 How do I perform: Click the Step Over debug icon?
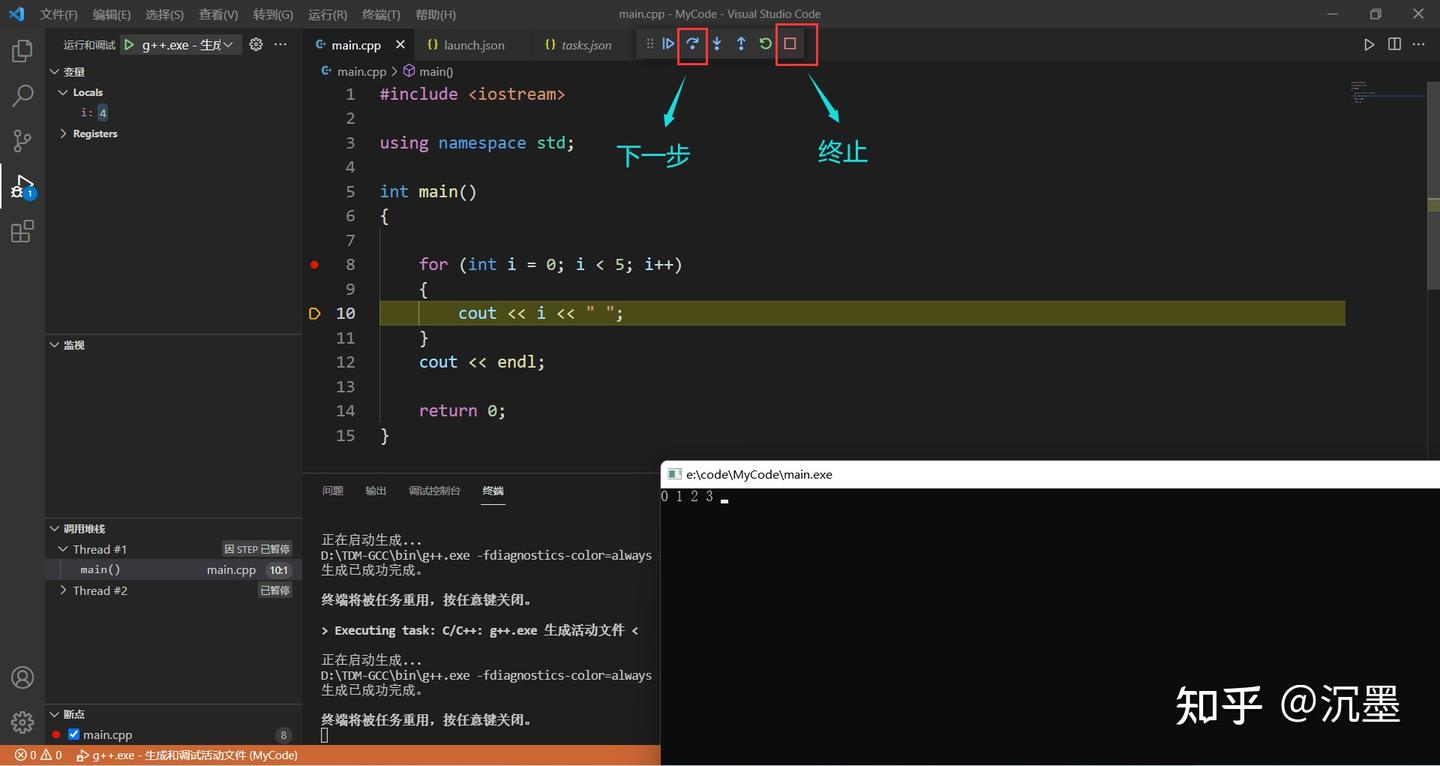(692, 43)
